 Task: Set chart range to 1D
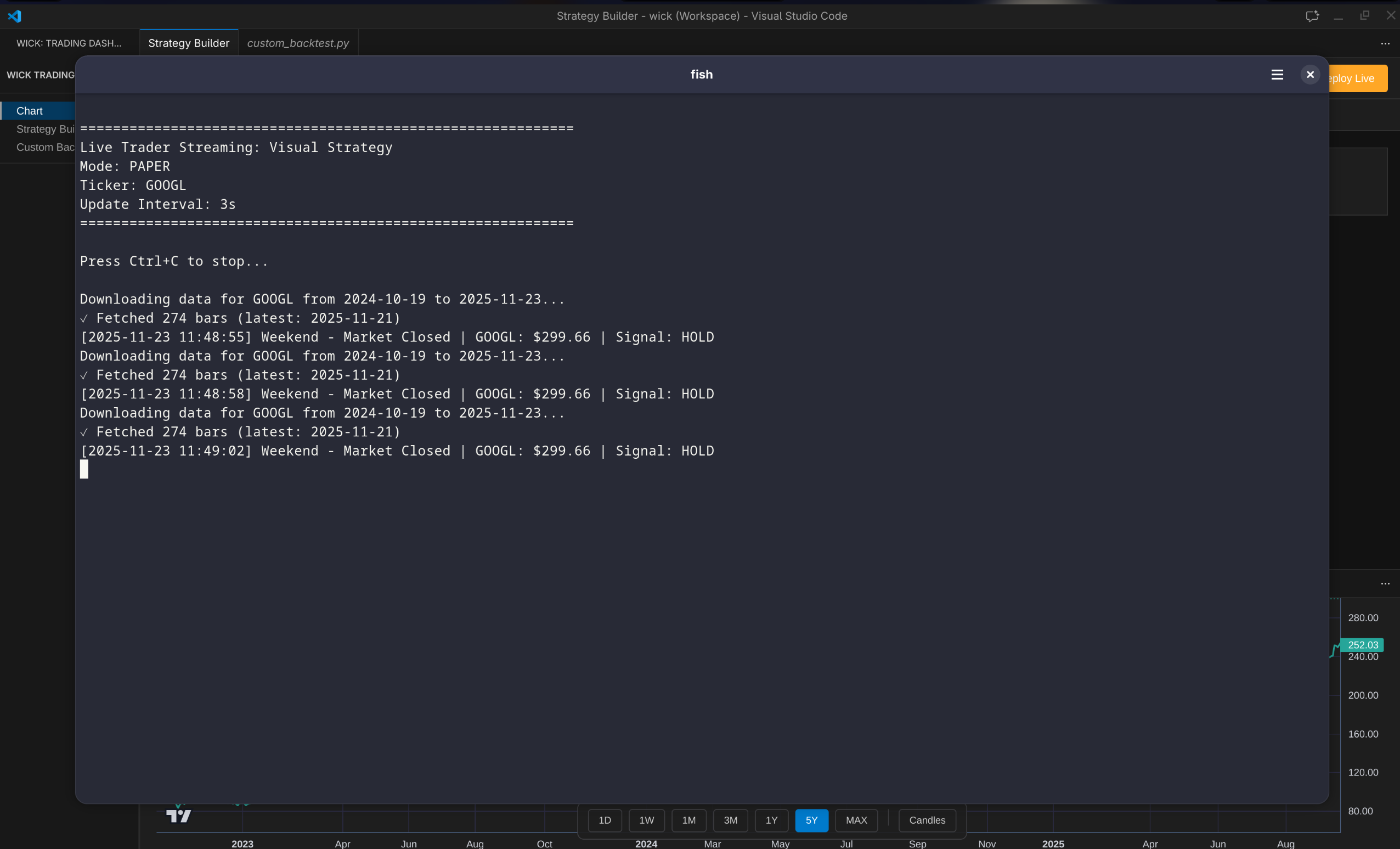pyautogui.click(x=605, y=820)
